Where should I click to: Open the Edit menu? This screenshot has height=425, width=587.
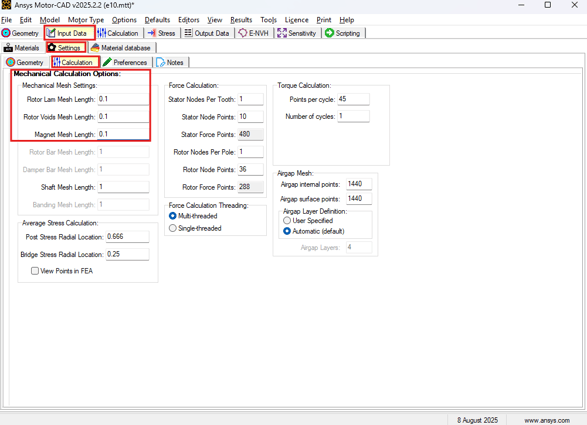[x=25, y=20]
